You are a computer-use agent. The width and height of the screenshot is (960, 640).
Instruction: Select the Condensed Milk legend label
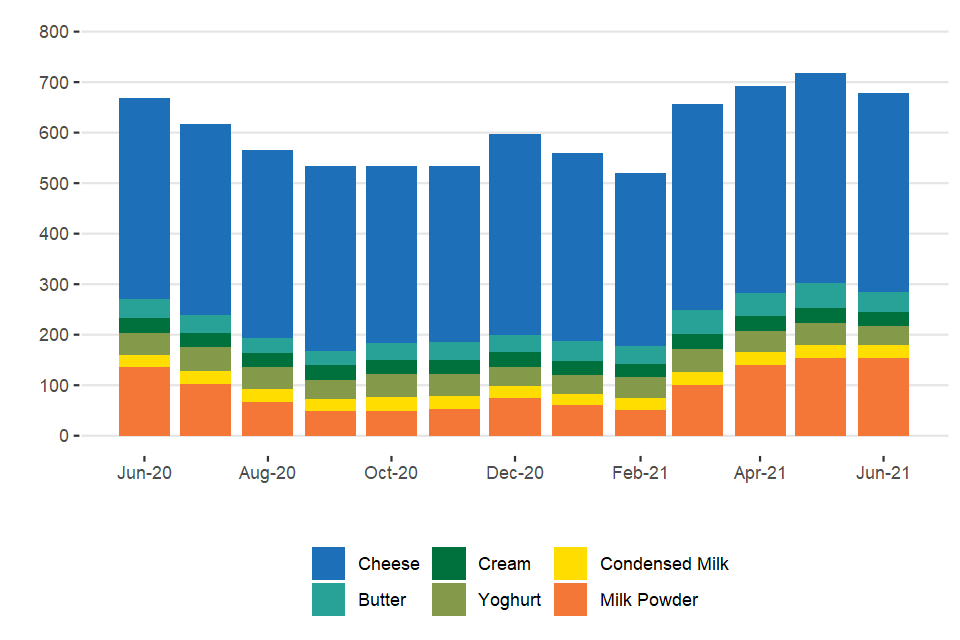tap(664, 564)
